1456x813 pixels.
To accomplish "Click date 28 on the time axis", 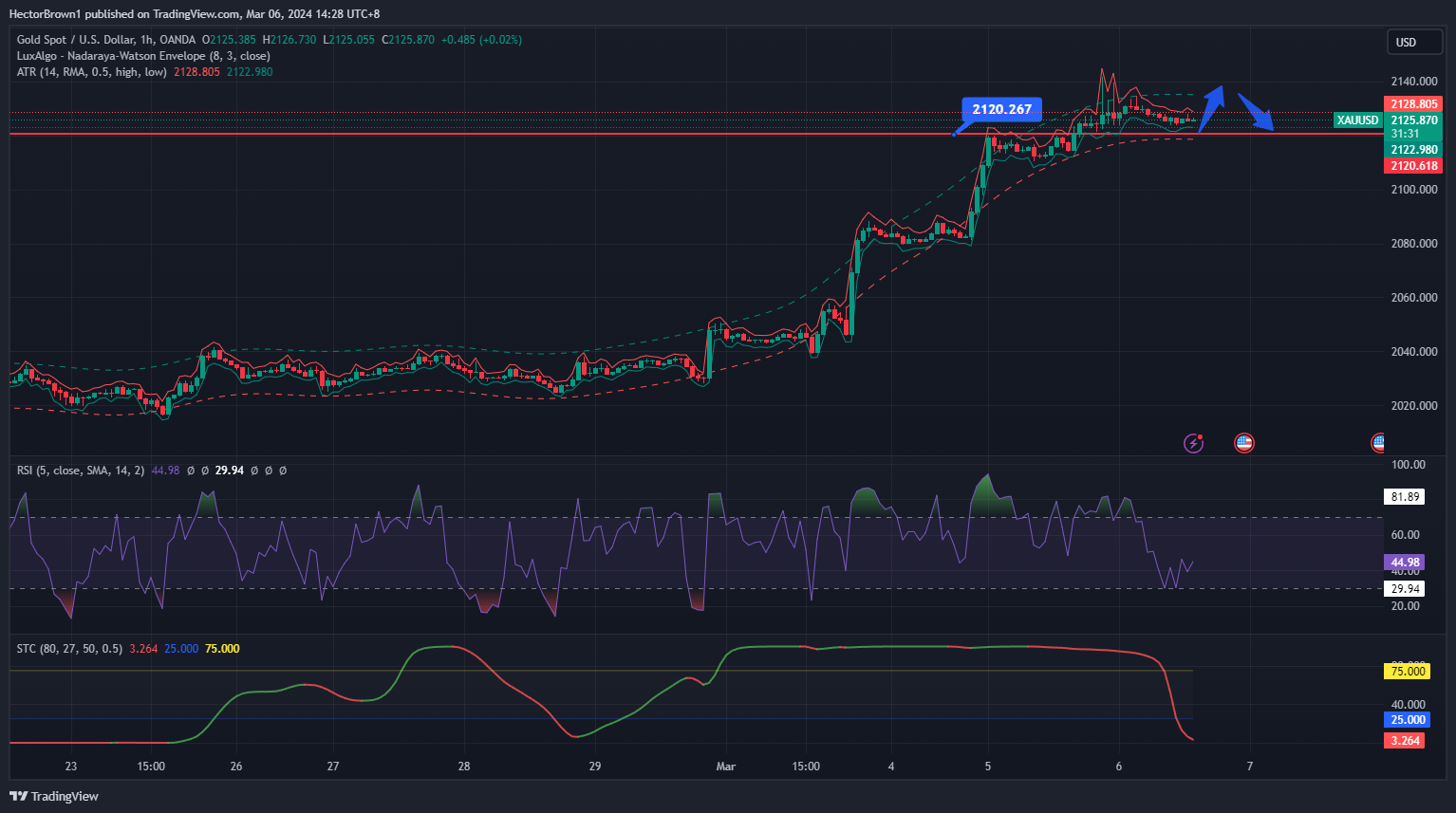I will click(x=464, y=767).
